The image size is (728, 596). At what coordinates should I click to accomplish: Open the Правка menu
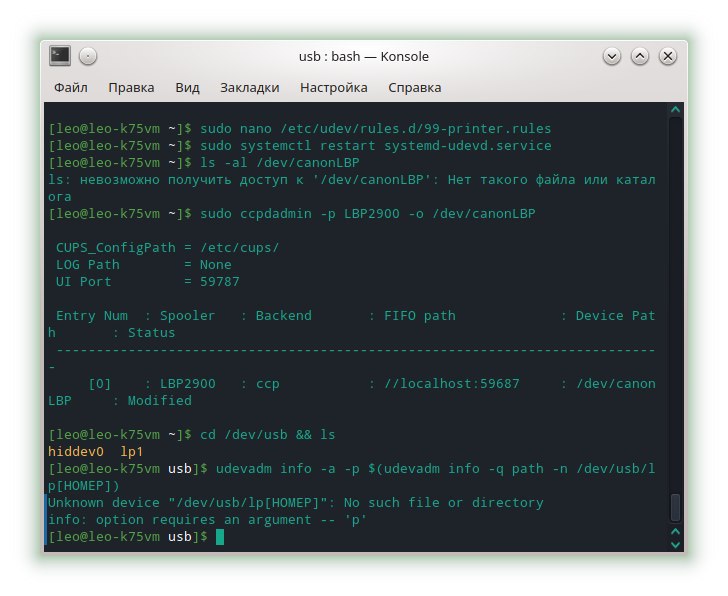tap(131, 87)
